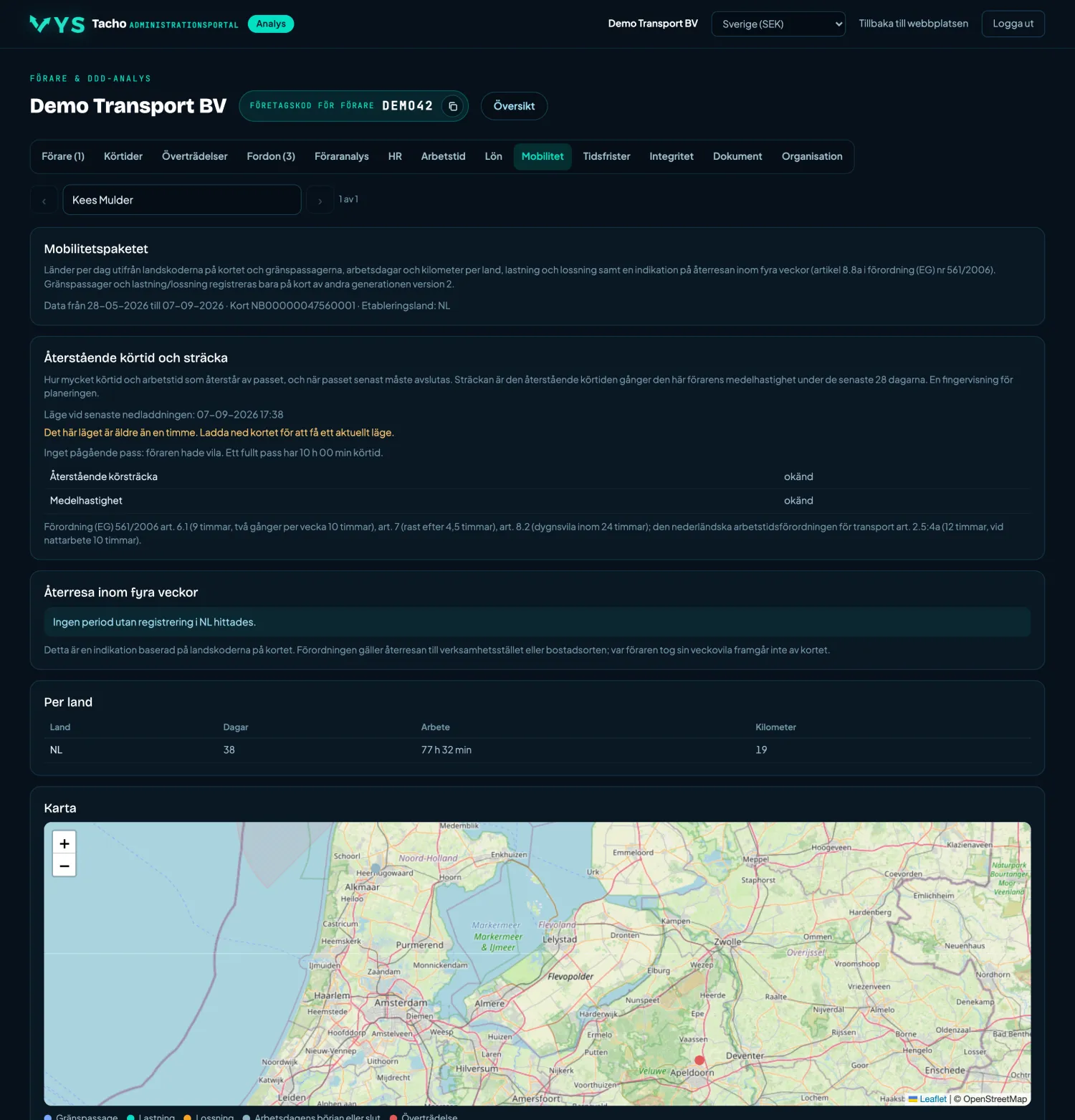Click the Analys badge in the header
Viewport: 1075px width, 1120px height.
coord(271,24)
